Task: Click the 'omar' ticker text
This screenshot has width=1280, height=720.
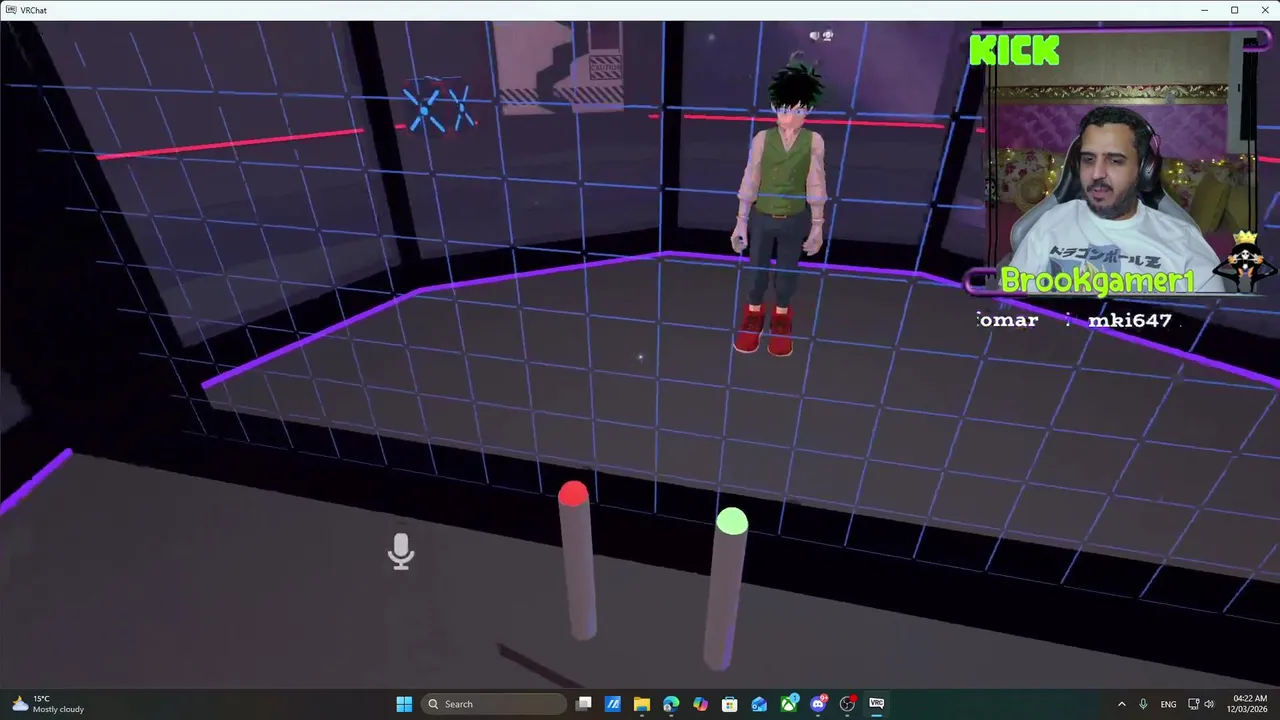Action: [x=1008, y=320]
